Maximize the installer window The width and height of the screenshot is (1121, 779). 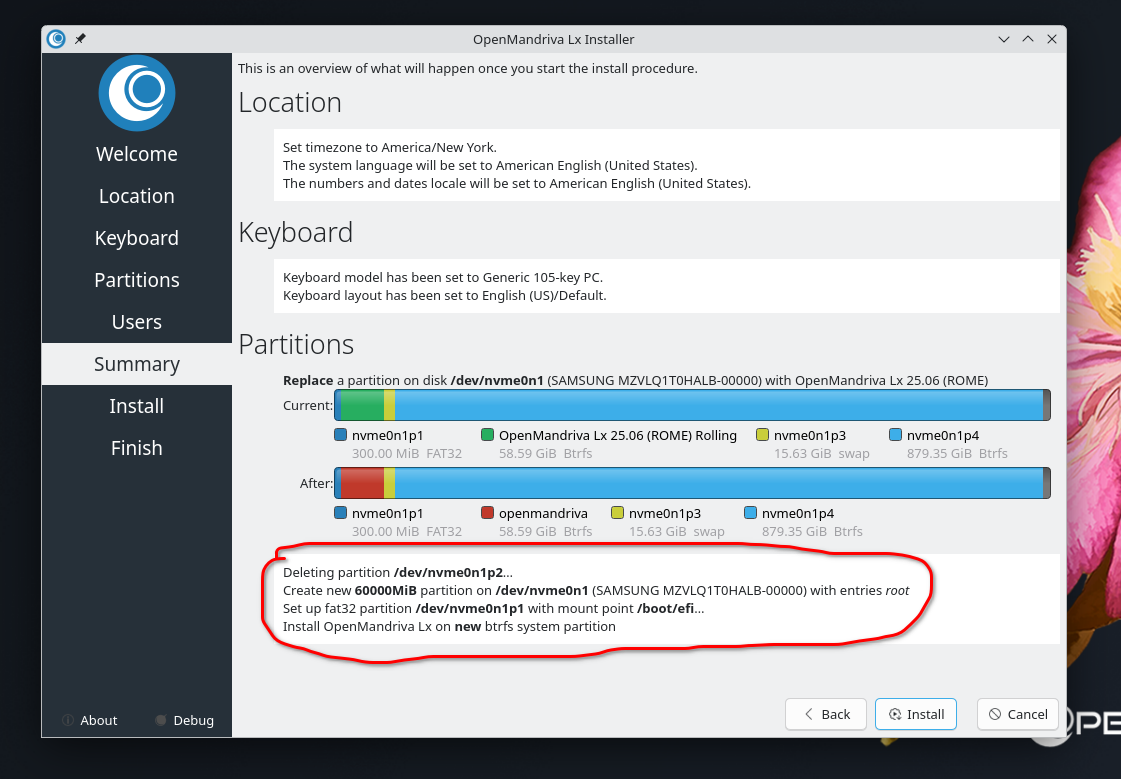[x=1028, y=39]
